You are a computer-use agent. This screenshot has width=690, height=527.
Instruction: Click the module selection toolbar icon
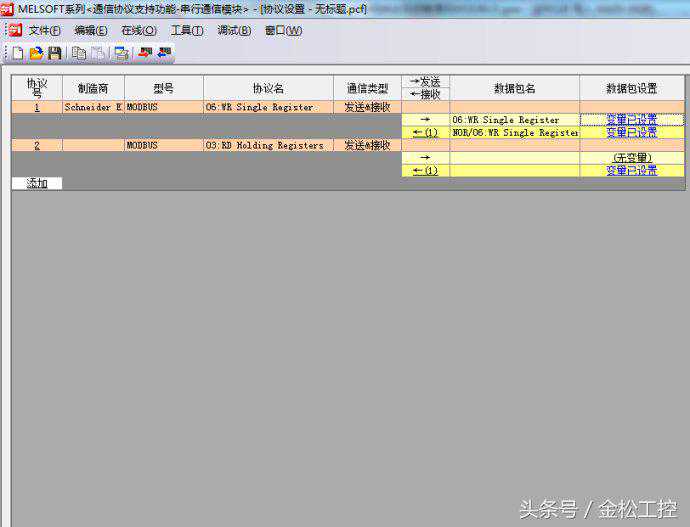point(121,52)
